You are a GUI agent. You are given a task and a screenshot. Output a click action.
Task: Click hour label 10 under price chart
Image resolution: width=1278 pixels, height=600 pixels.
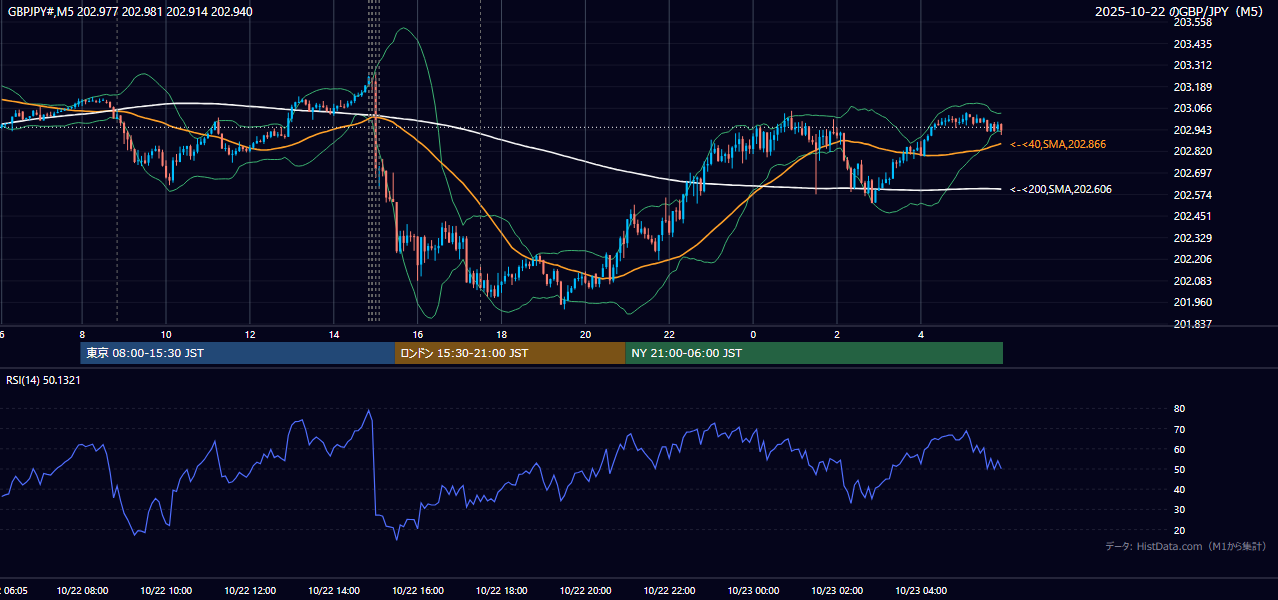[x=166, y=334]
